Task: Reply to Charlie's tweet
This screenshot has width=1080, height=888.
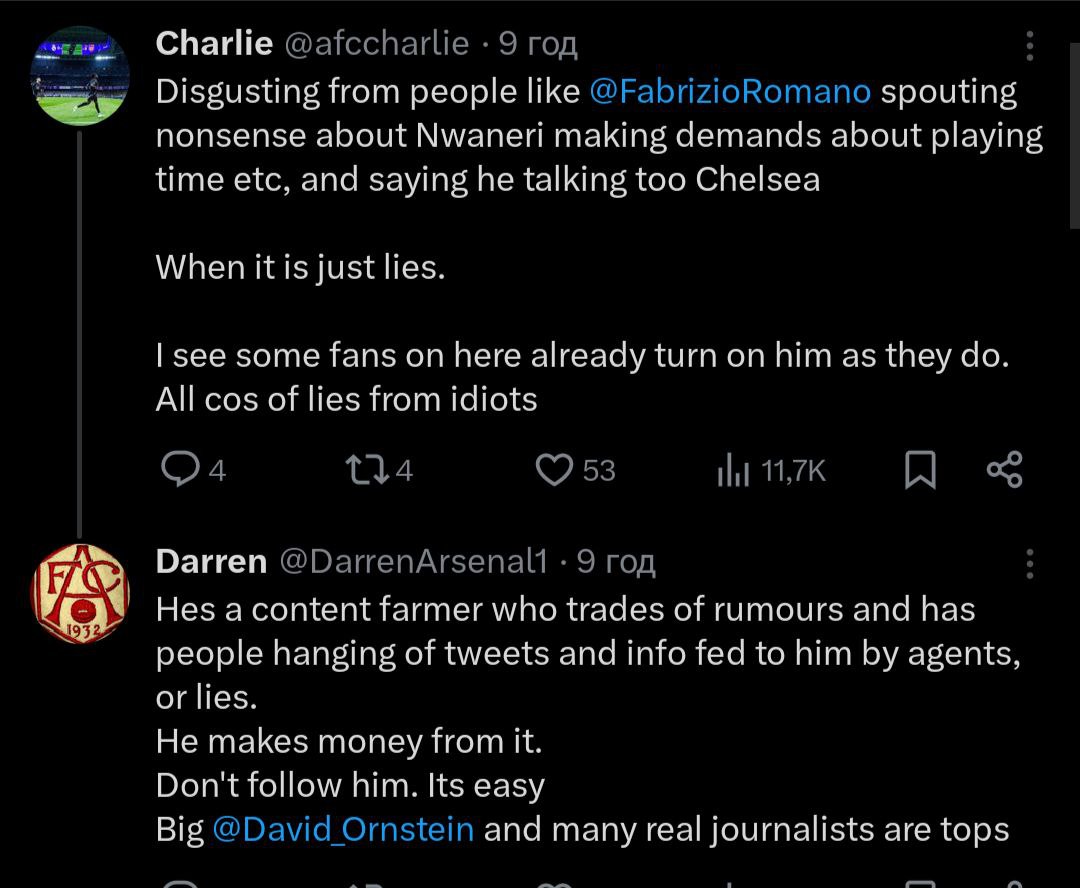Action: pyautogui.click(x=179, y=470)
